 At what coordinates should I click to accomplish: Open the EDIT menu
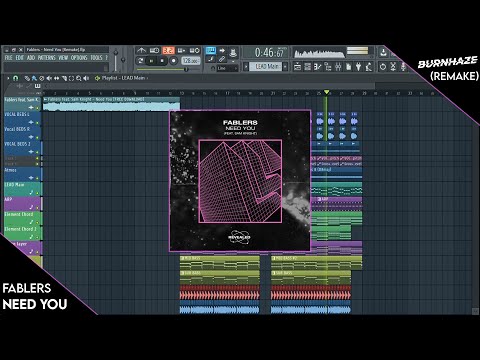(20, 58)
